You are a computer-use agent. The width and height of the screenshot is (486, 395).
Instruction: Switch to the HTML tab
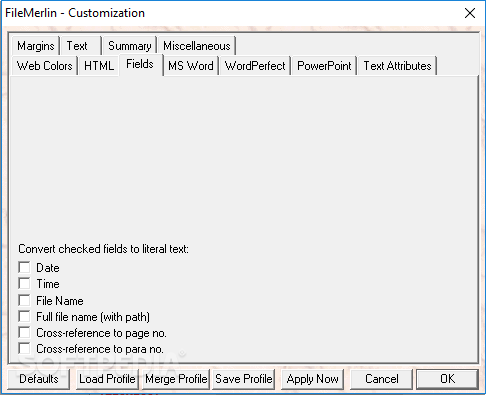99,66
